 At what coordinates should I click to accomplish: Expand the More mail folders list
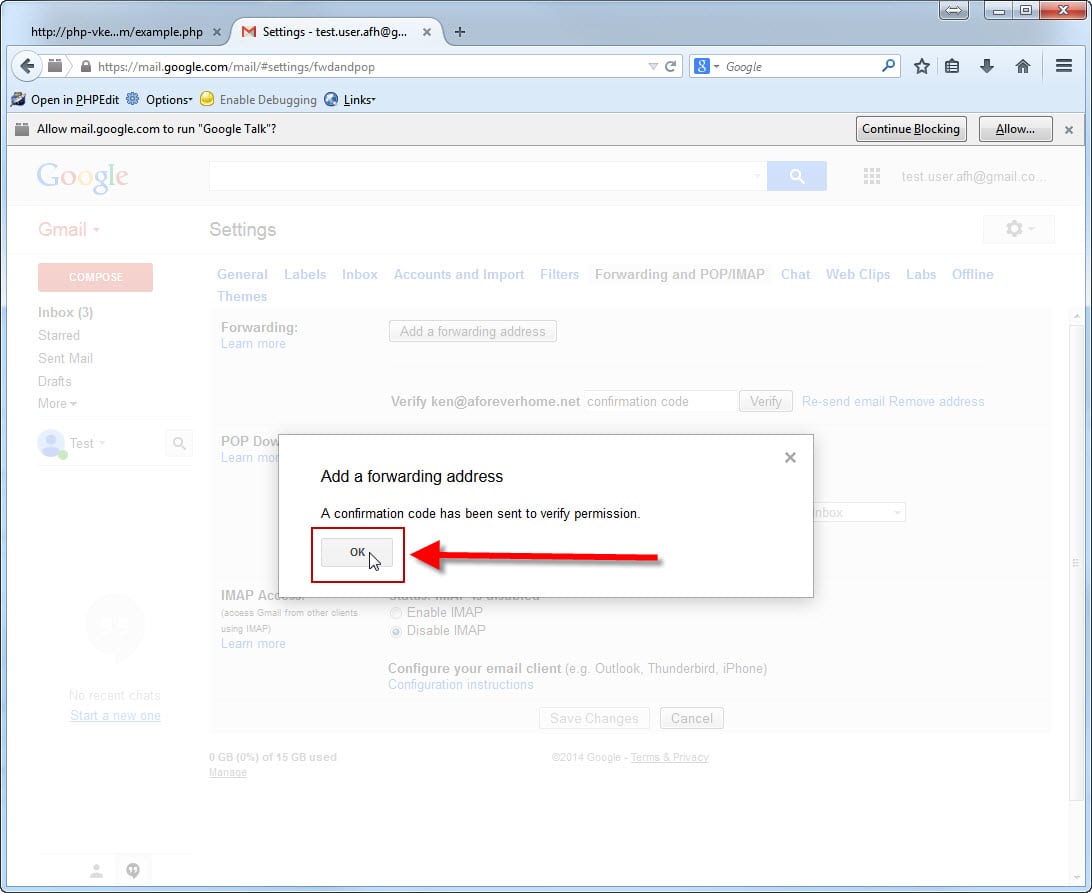[x=57, y=404]
